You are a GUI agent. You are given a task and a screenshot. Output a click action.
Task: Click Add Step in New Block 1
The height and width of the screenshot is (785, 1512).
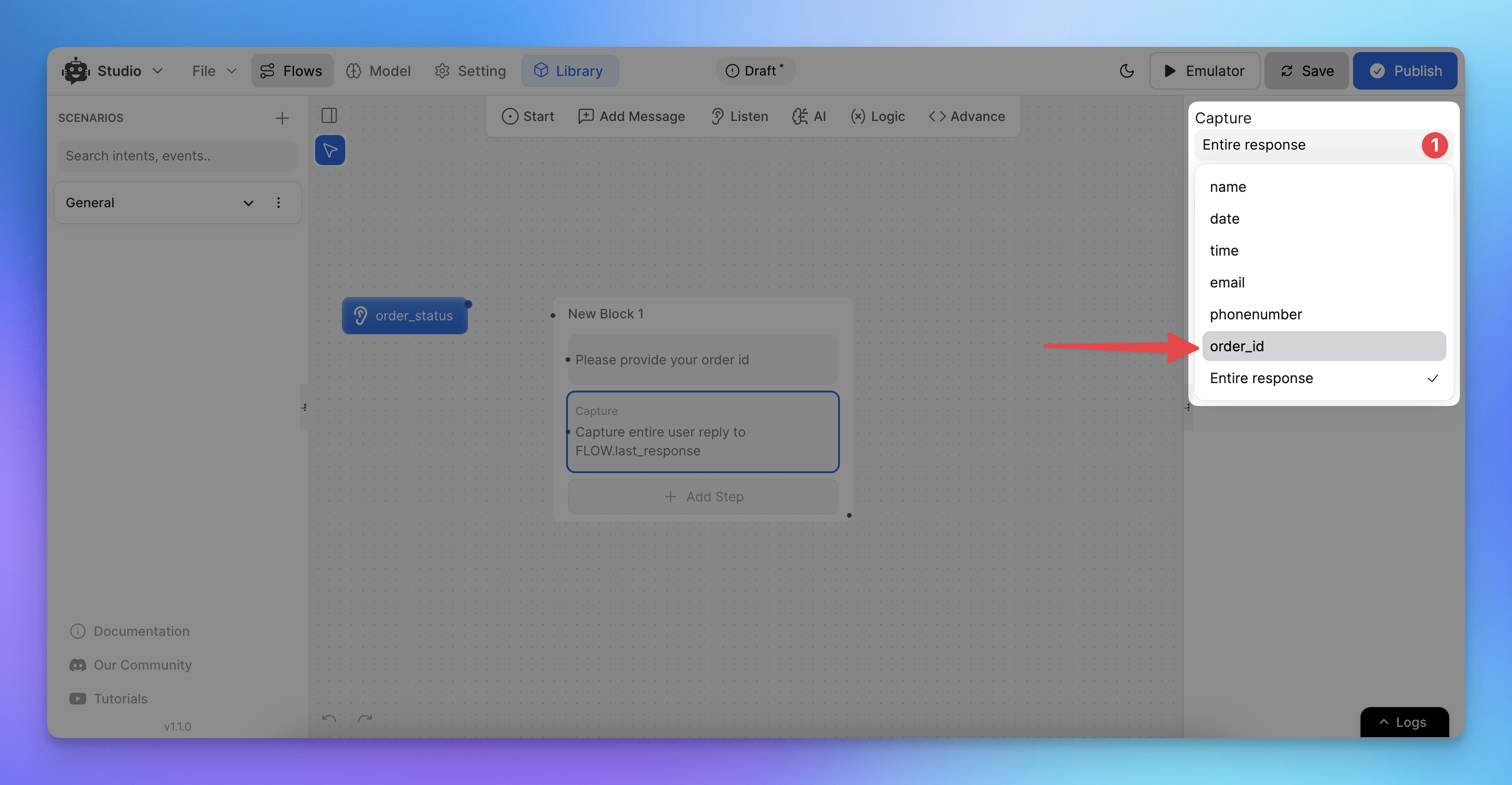pyautogui.click(x=703, y=496)
